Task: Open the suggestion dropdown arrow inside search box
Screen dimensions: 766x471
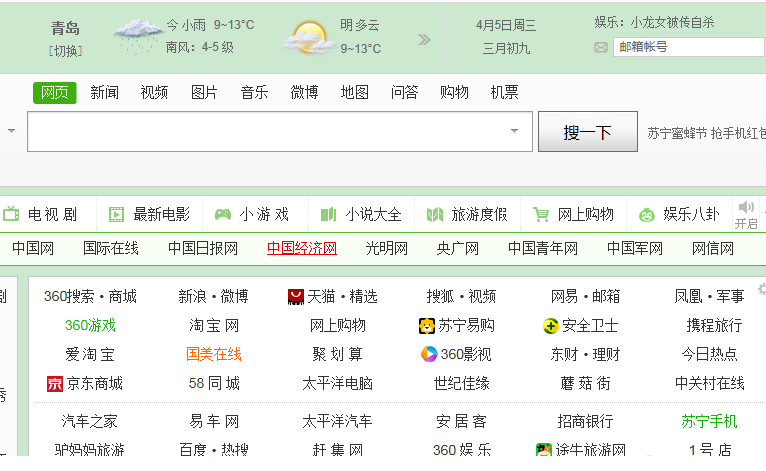Action: [514, 131]
